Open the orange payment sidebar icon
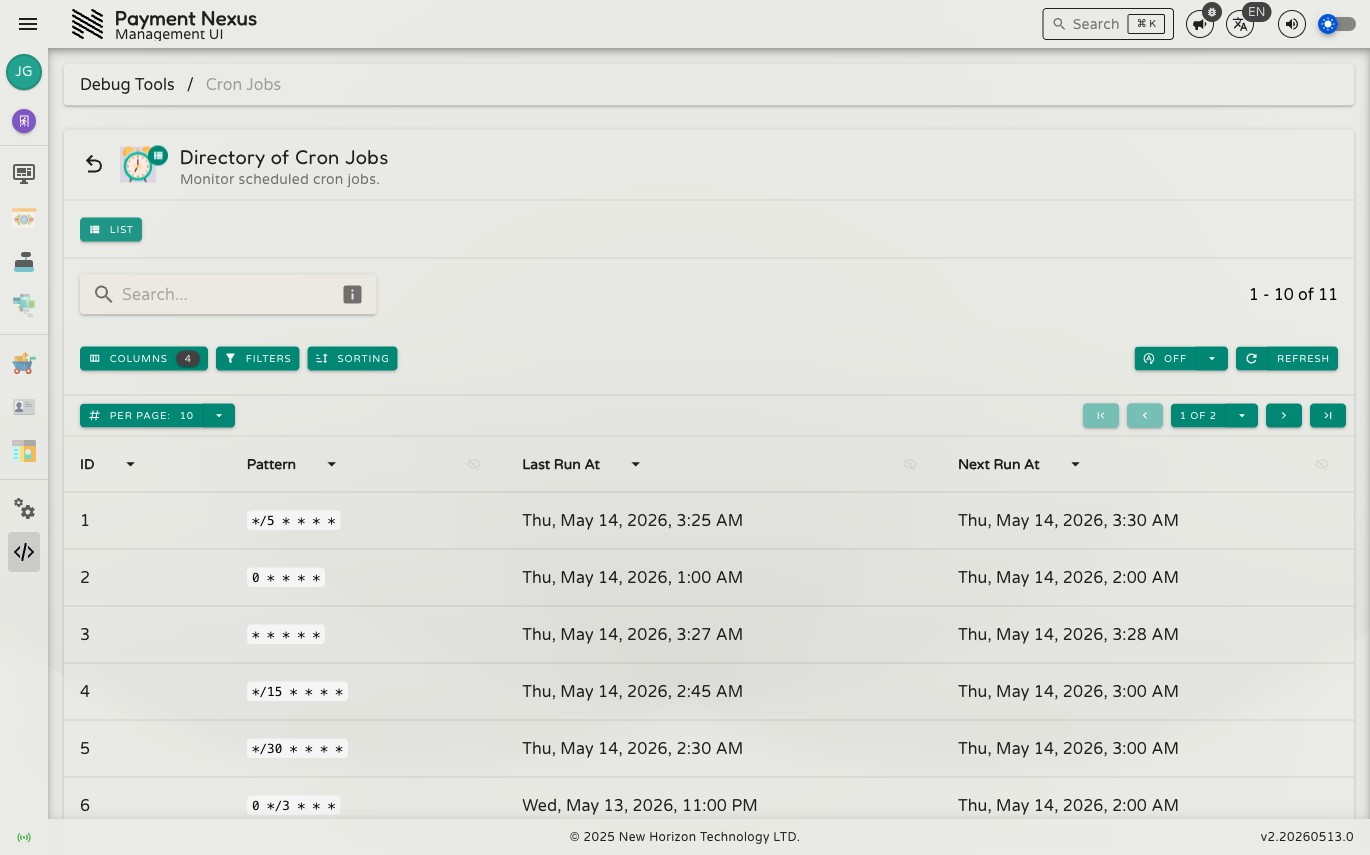 (x=24, y=218)
